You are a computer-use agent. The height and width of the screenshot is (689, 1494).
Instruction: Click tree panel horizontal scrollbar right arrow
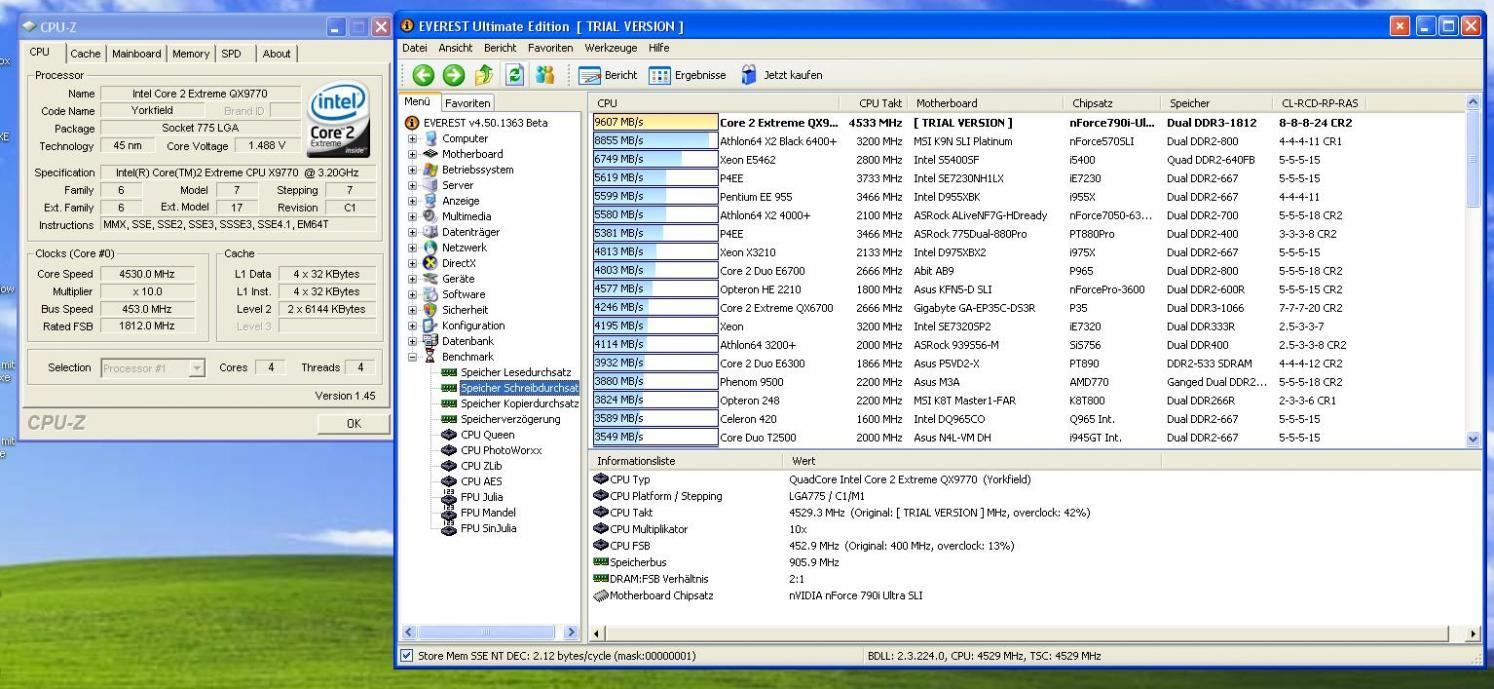pos(571,633)
